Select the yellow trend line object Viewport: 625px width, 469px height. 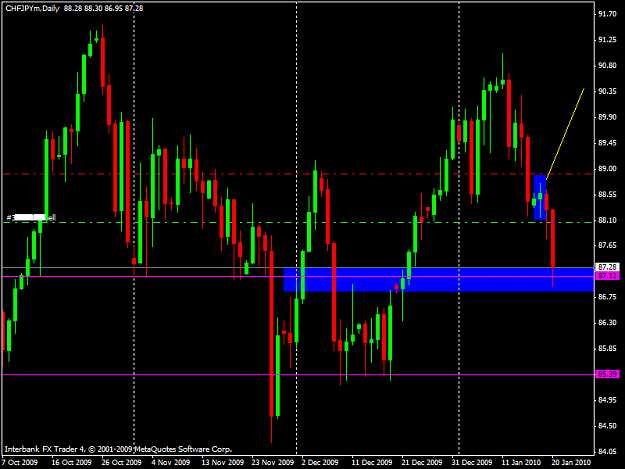565,133
